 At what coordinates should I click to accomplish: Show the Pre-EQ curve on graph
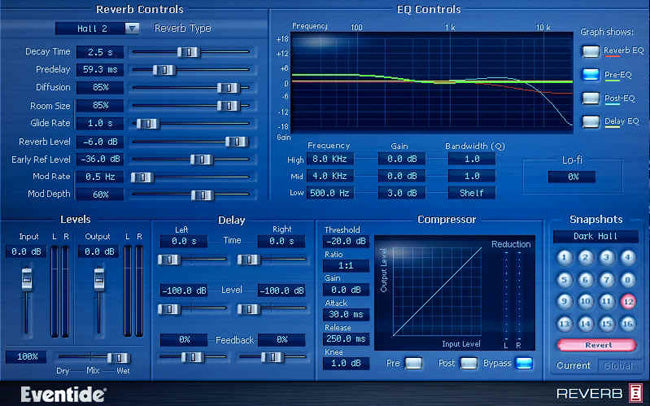[590, 74]
